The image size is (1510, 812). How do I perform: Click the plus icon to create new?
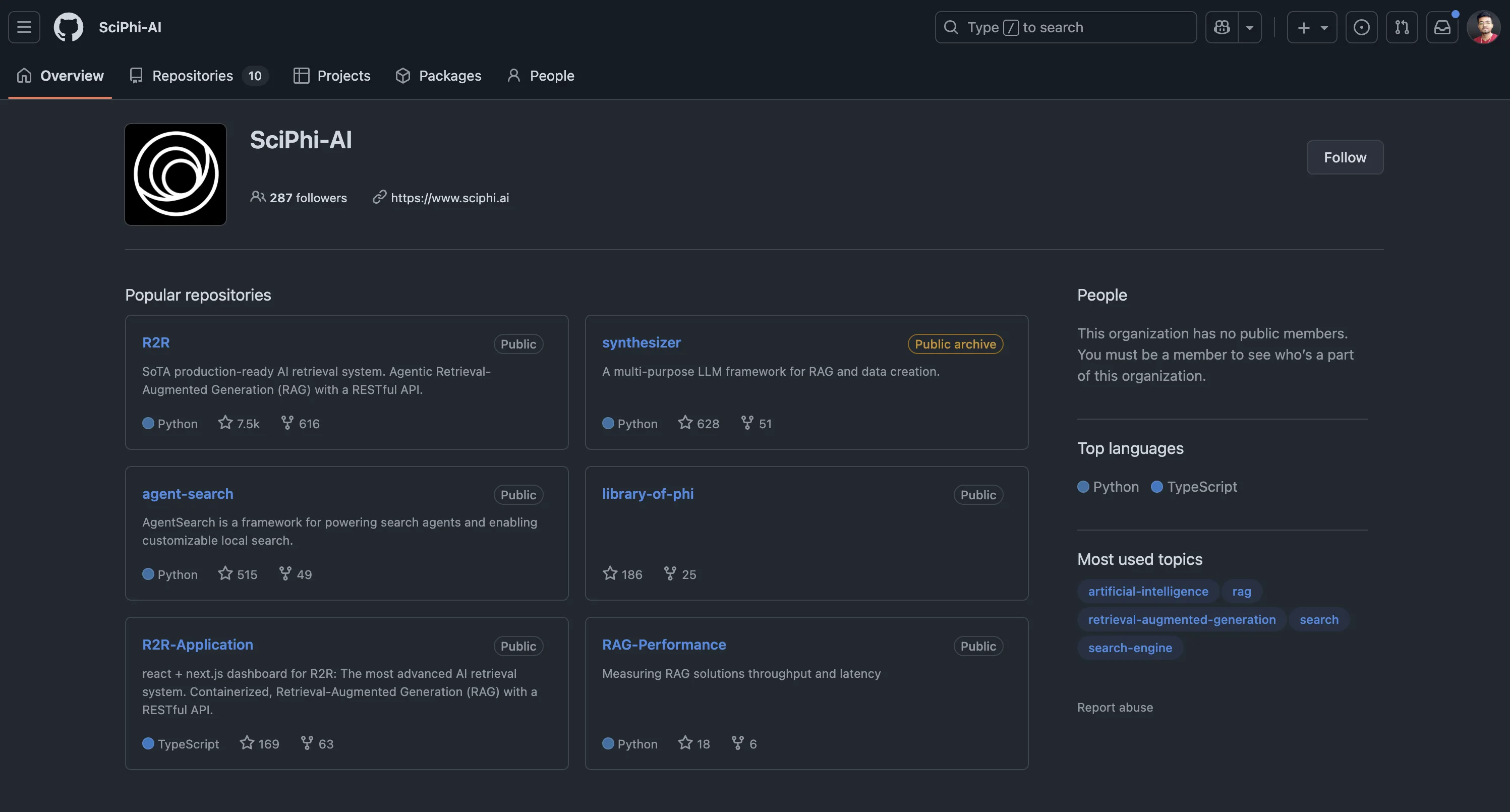click(1303, 27)
